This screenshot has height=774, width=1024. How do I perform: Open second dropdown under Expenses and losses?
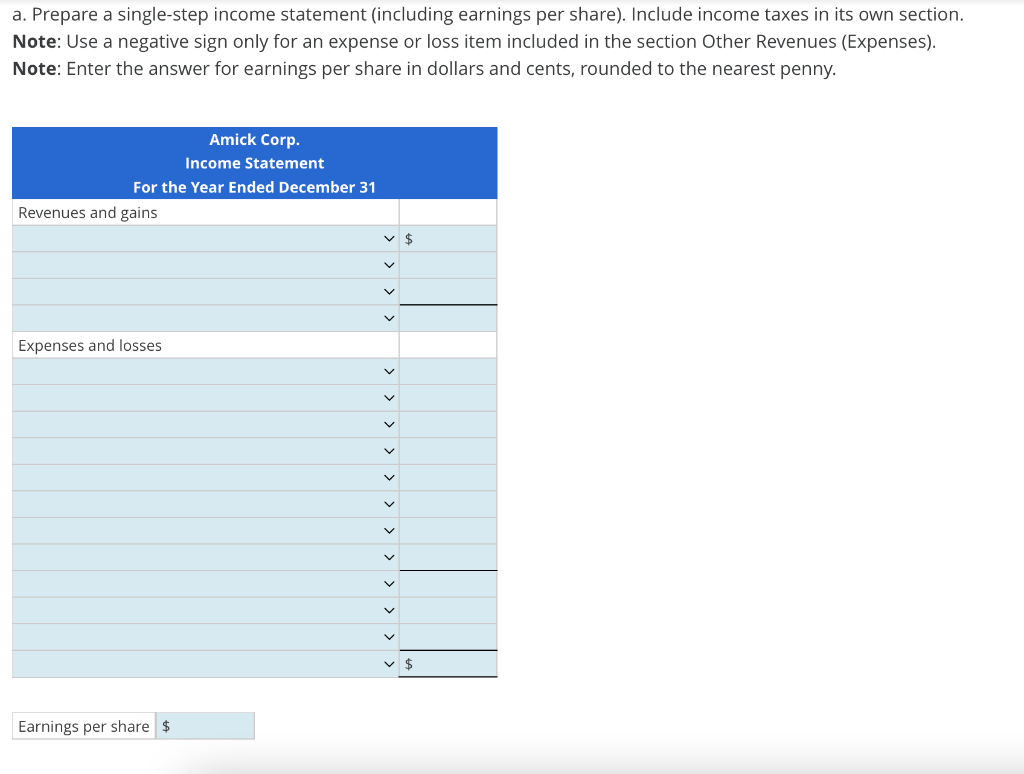point(205,398)
